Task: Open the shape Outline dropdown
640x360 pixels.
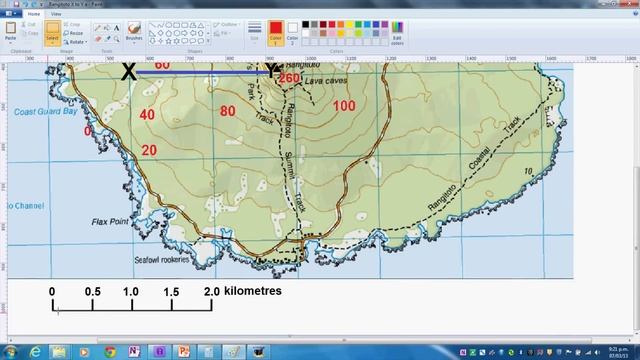Action: coord(227,25)
